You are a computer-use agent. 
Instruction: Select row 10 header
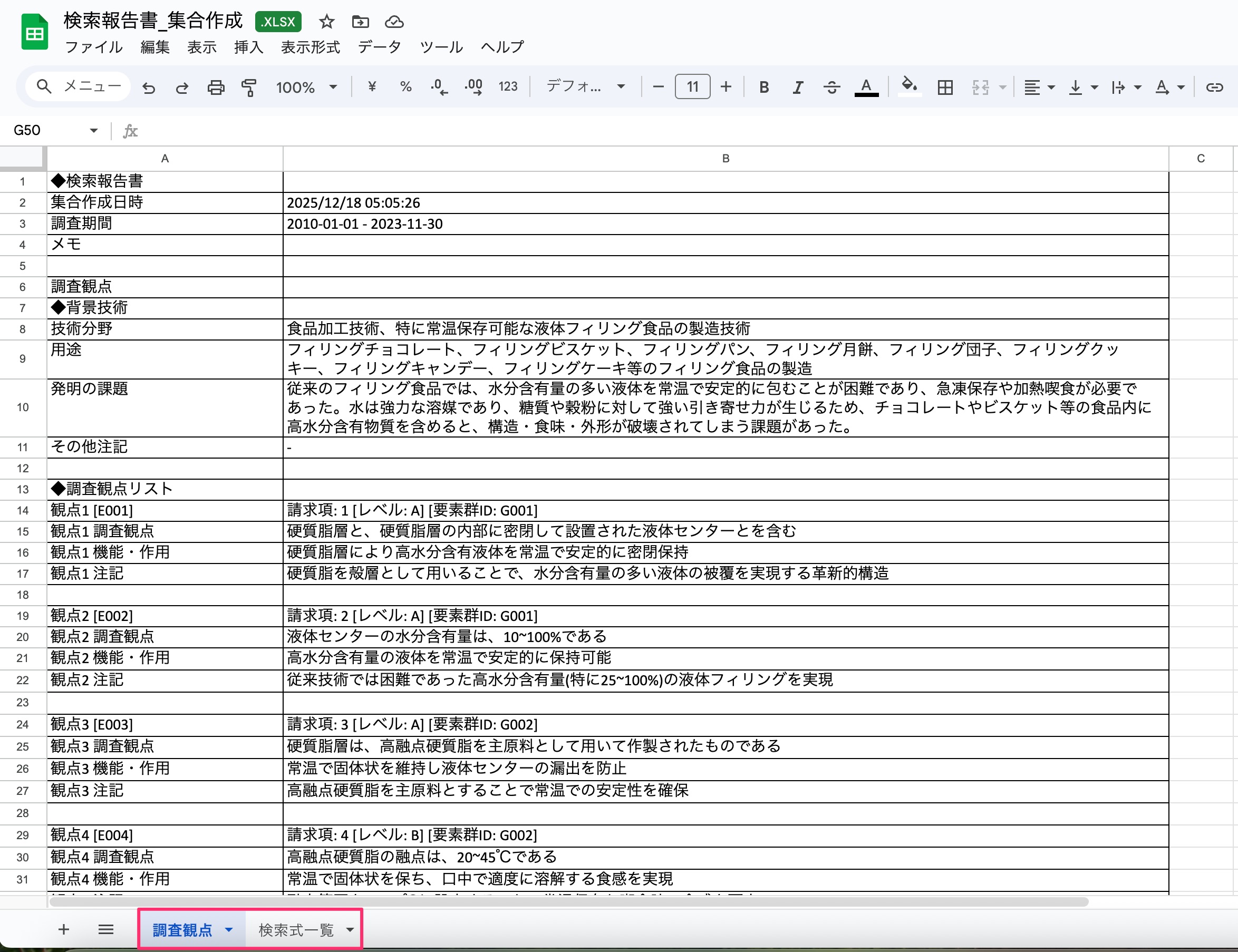23,407
